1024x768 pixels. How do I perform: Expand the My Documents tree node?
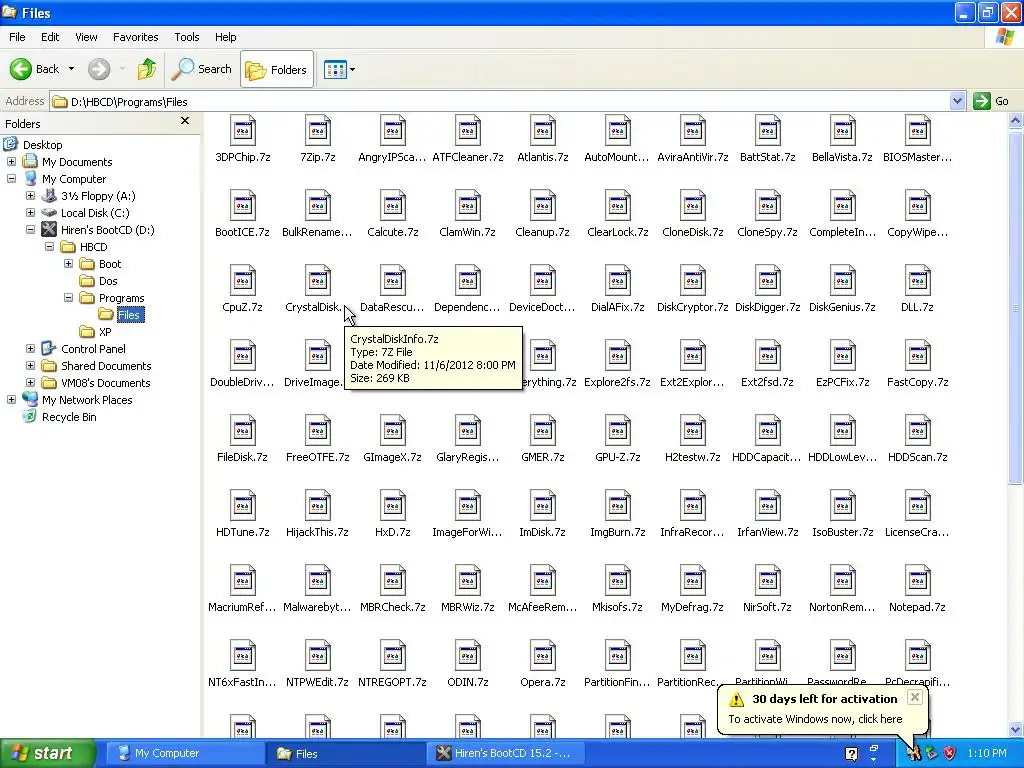(11, 161)
